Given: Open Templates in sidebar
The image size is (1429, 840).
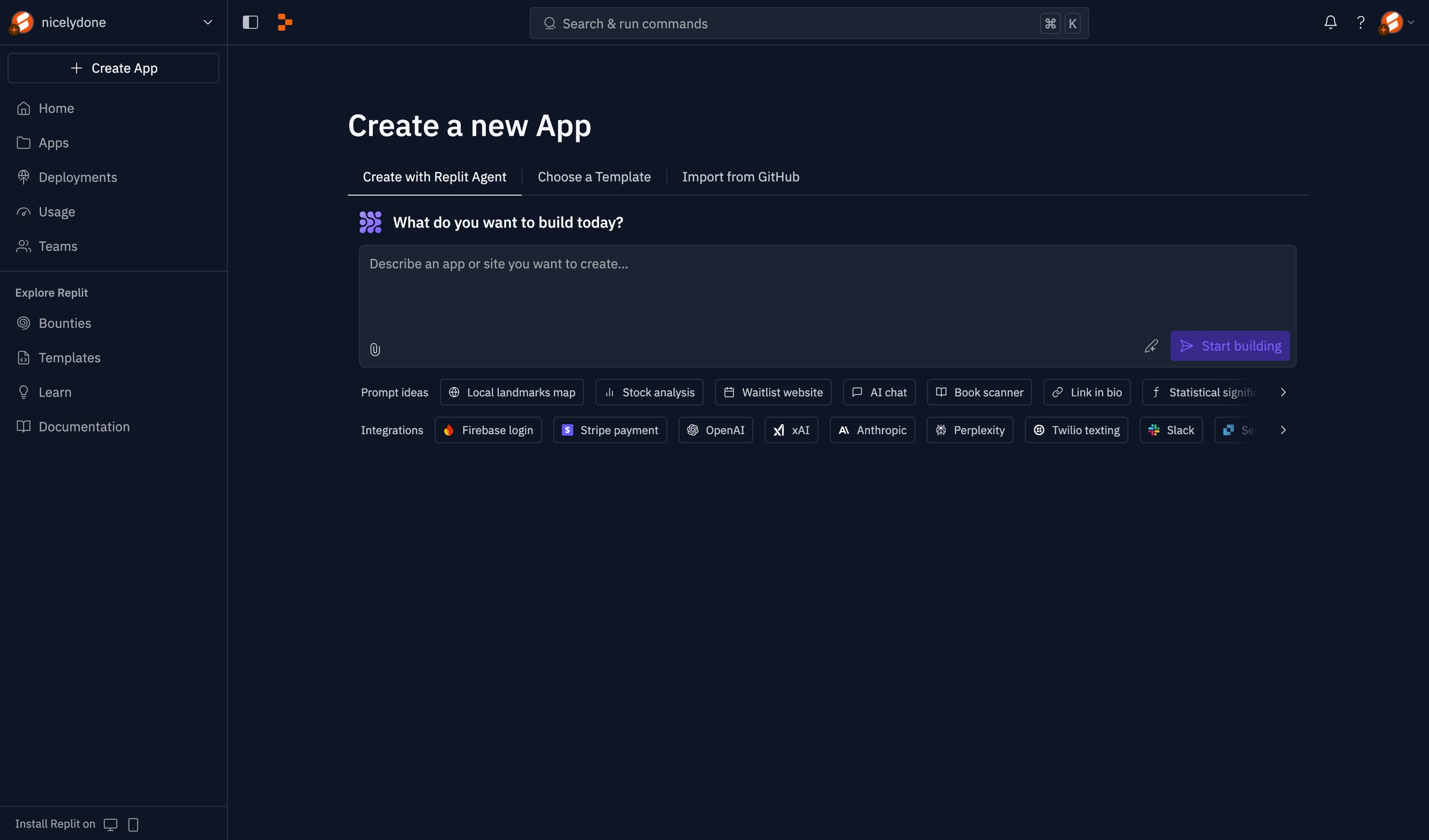Looking at the screenshot, I should coord(113,358).
